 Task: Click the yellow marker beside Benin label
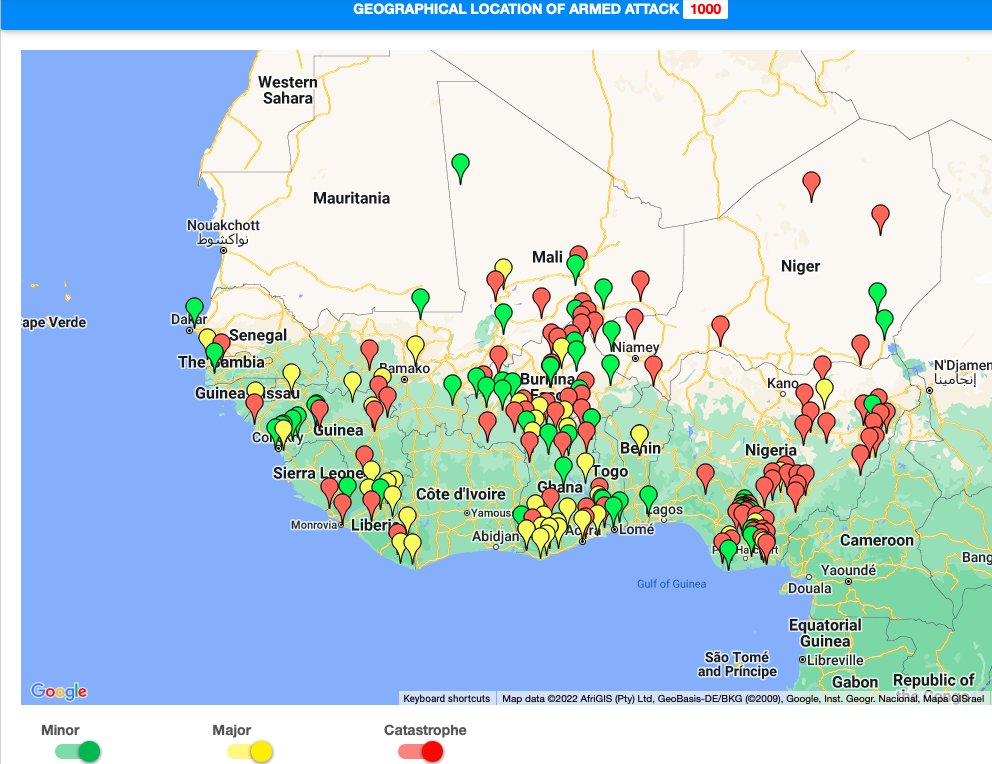640,436
